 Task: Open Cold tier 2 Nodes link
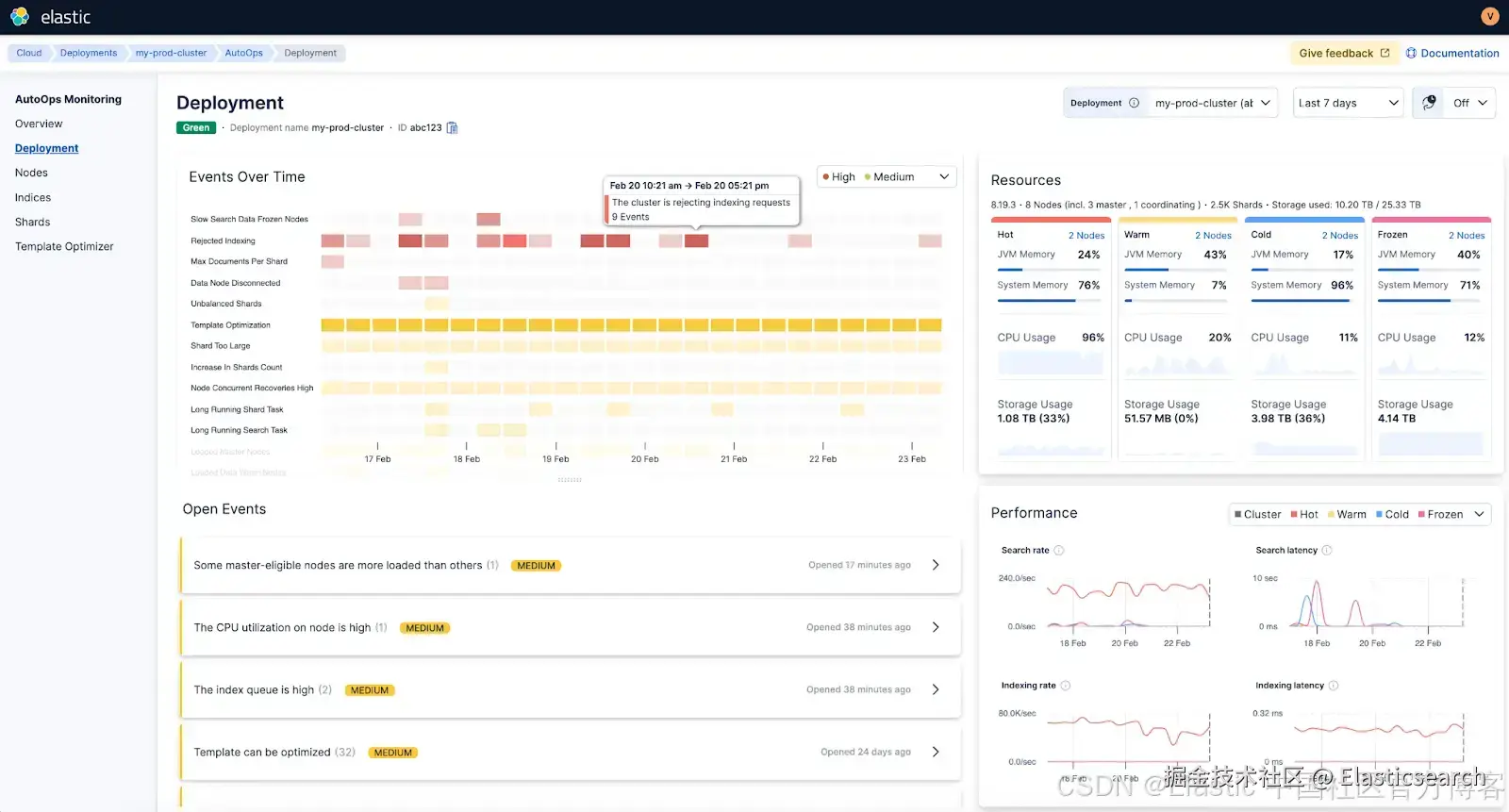pyautogui.click(x=1339, y=236)
